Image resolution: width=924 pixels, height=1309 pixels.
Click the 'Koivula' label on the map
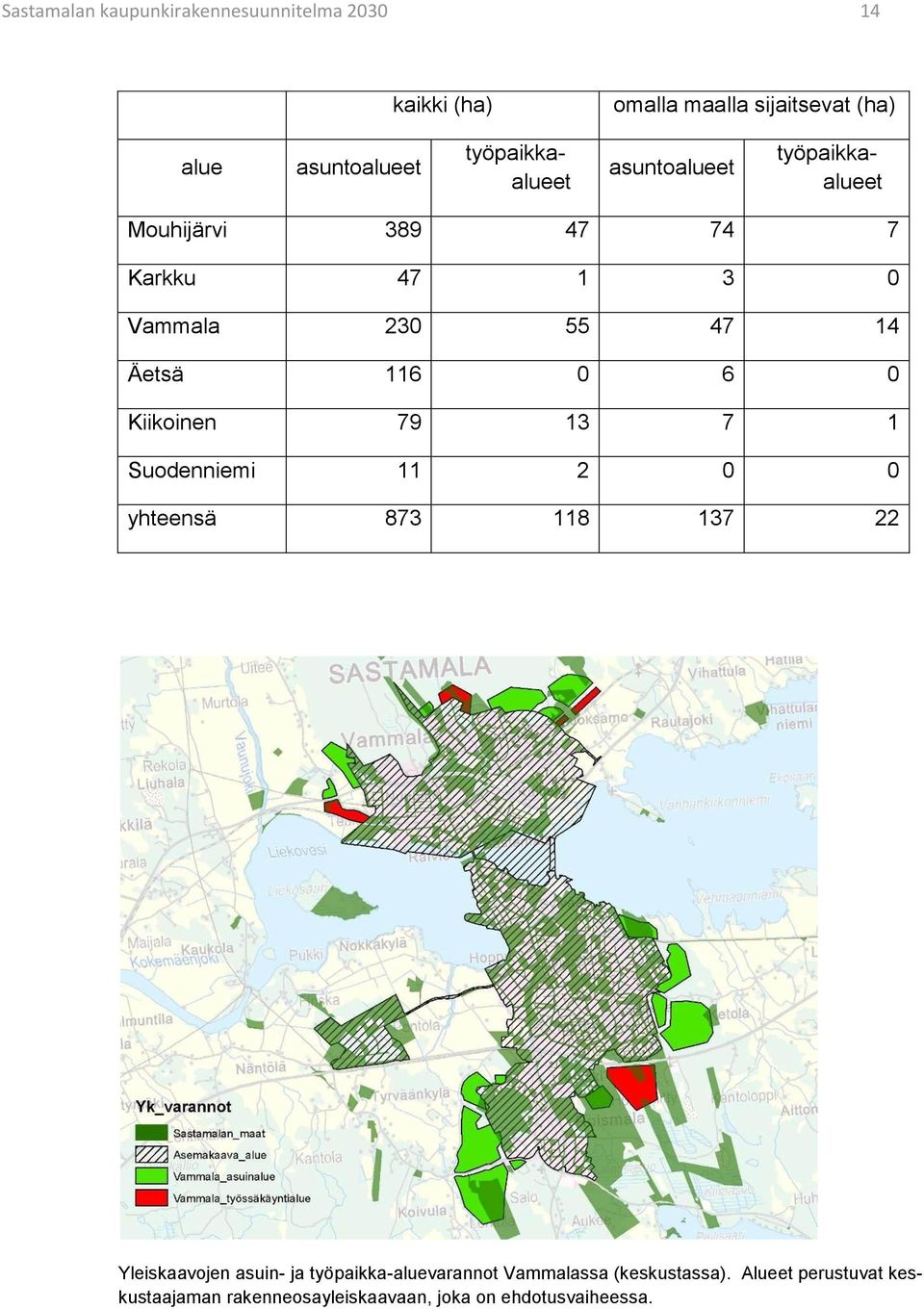coord(423,1212)
